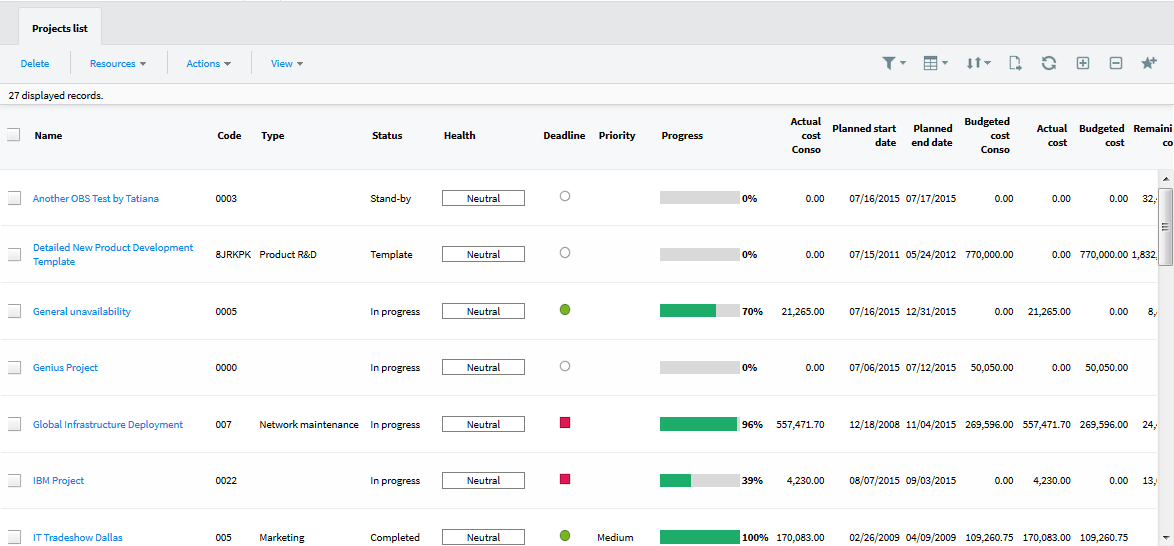Click IBM Project 39% progress bar
The width and height of the screenshot is (1174, 546).
pos(700,480)
